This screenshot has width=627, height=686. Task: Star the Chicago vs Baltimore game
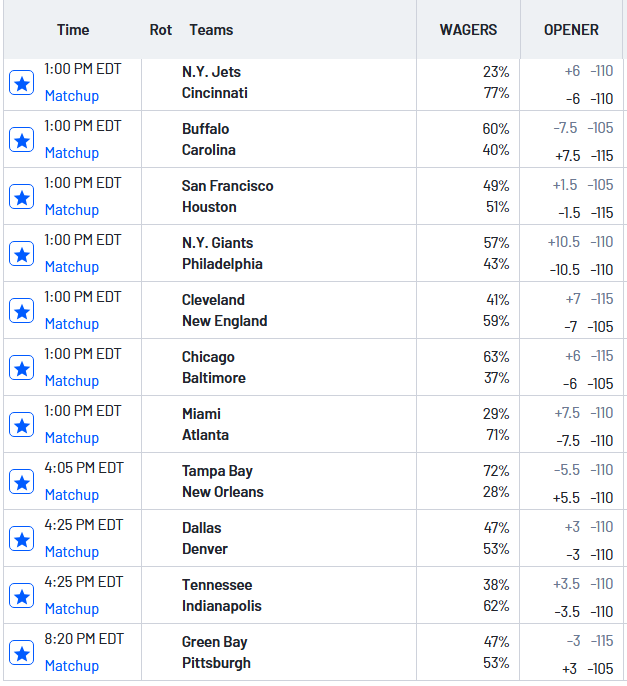tap(21, 368)
